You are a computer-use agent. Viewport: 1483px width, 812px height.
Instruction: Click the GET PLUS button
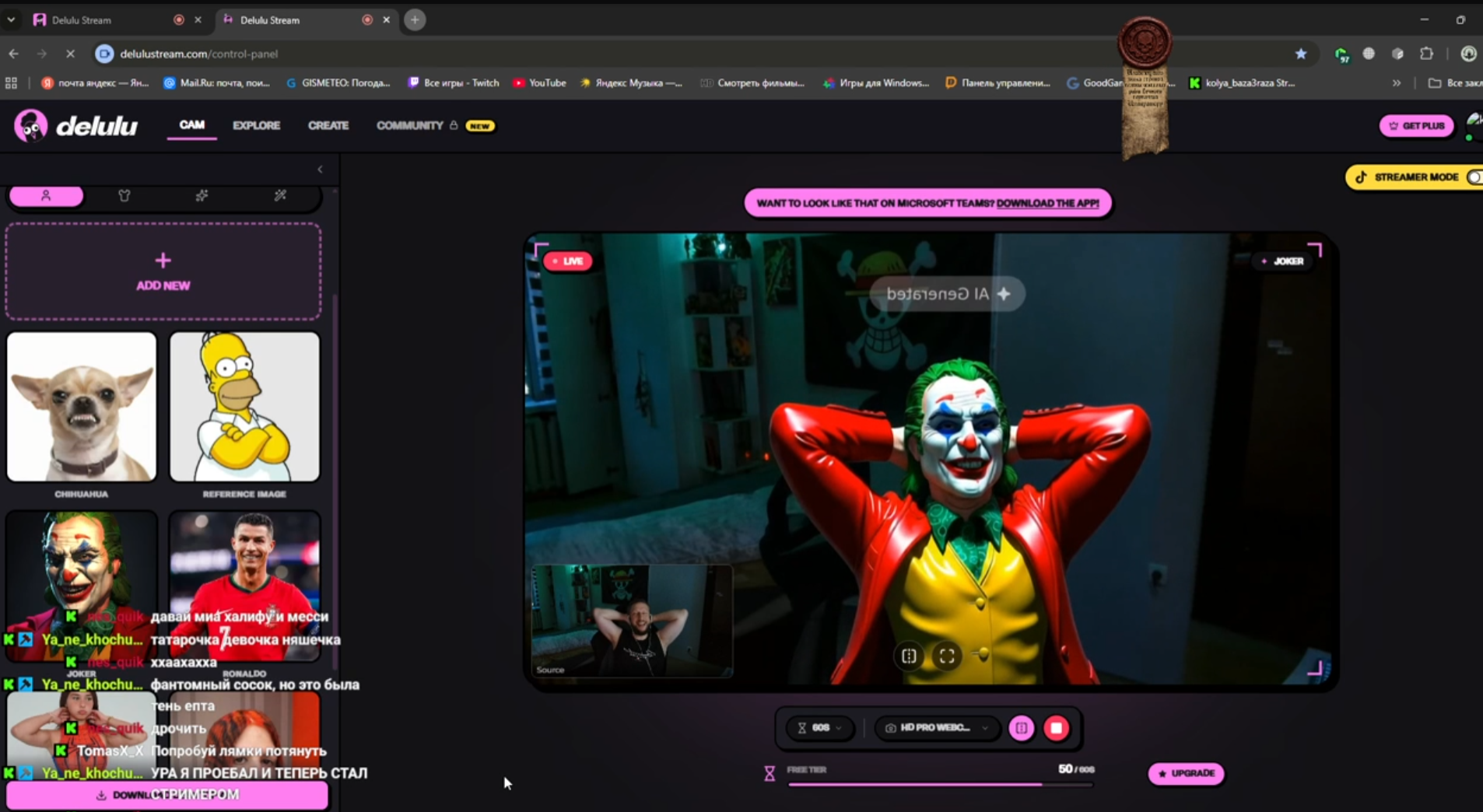(x=1416, y=125)
